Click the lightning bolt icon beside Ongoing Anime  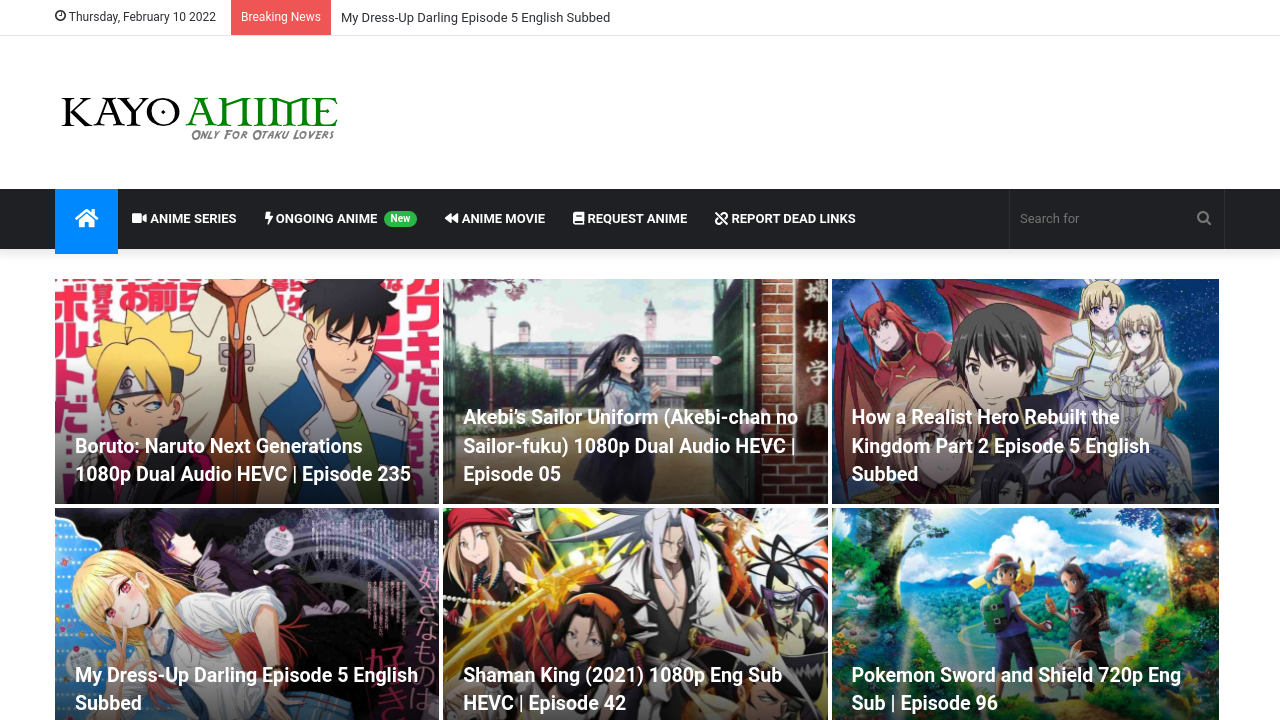(269, 218)
